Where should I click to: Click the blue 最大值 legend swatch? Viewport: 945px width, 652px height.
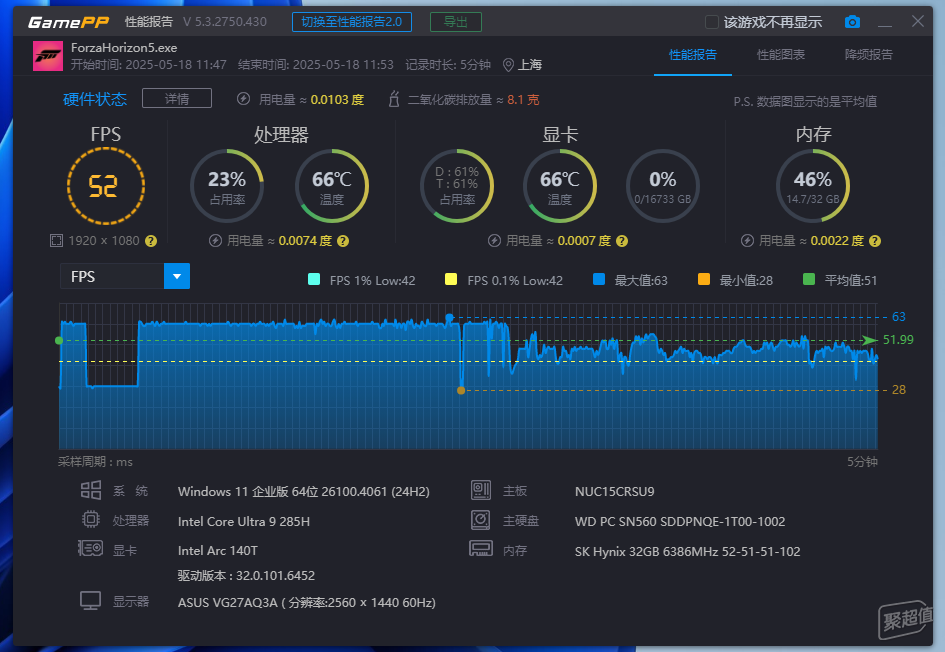pos(599,279)
